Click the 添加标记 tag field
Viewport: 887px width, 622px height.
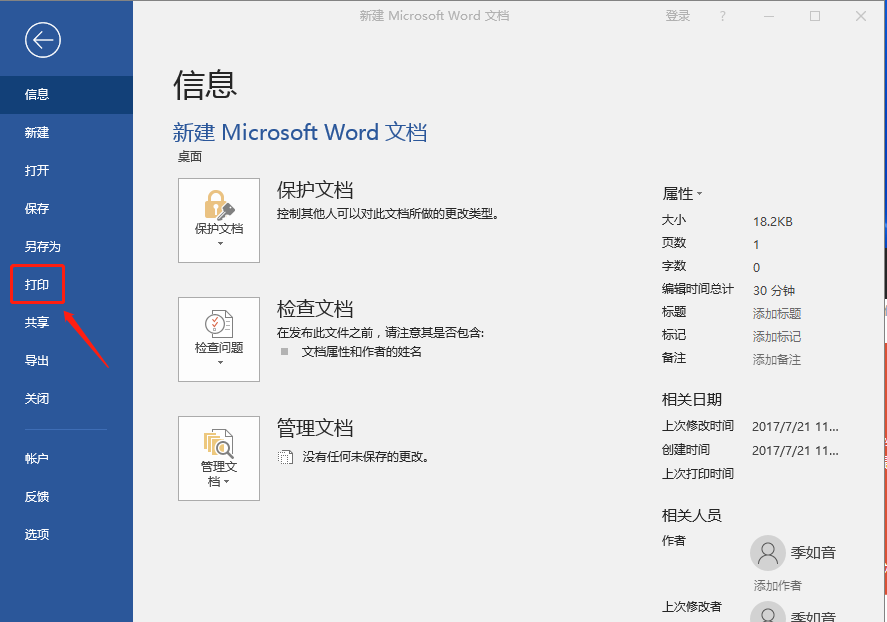[777, 336]
